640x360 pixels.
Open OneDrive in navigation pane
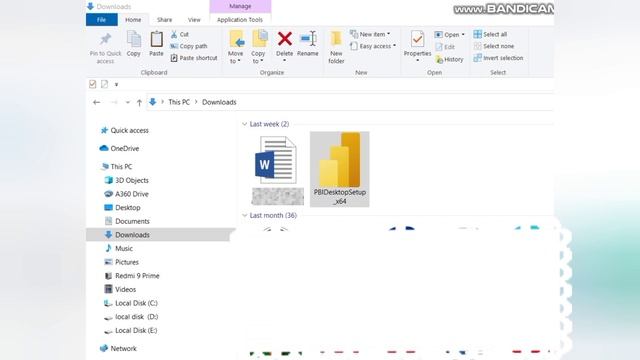click(x=120, y=148)
